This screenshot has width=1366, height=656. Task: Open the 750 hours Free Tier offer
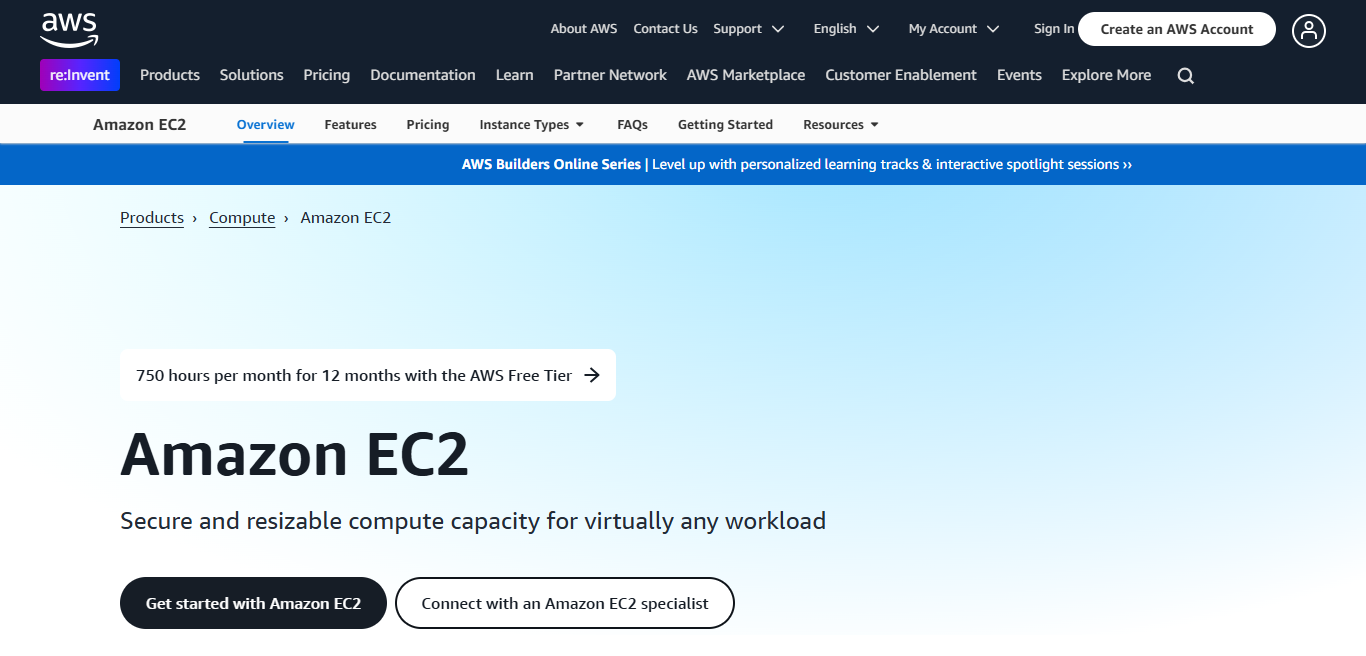368,375
